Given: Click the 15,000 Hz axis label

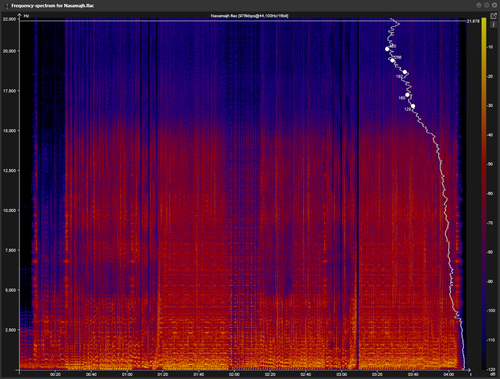Looking at the screenshot, I should pos(9,131).
